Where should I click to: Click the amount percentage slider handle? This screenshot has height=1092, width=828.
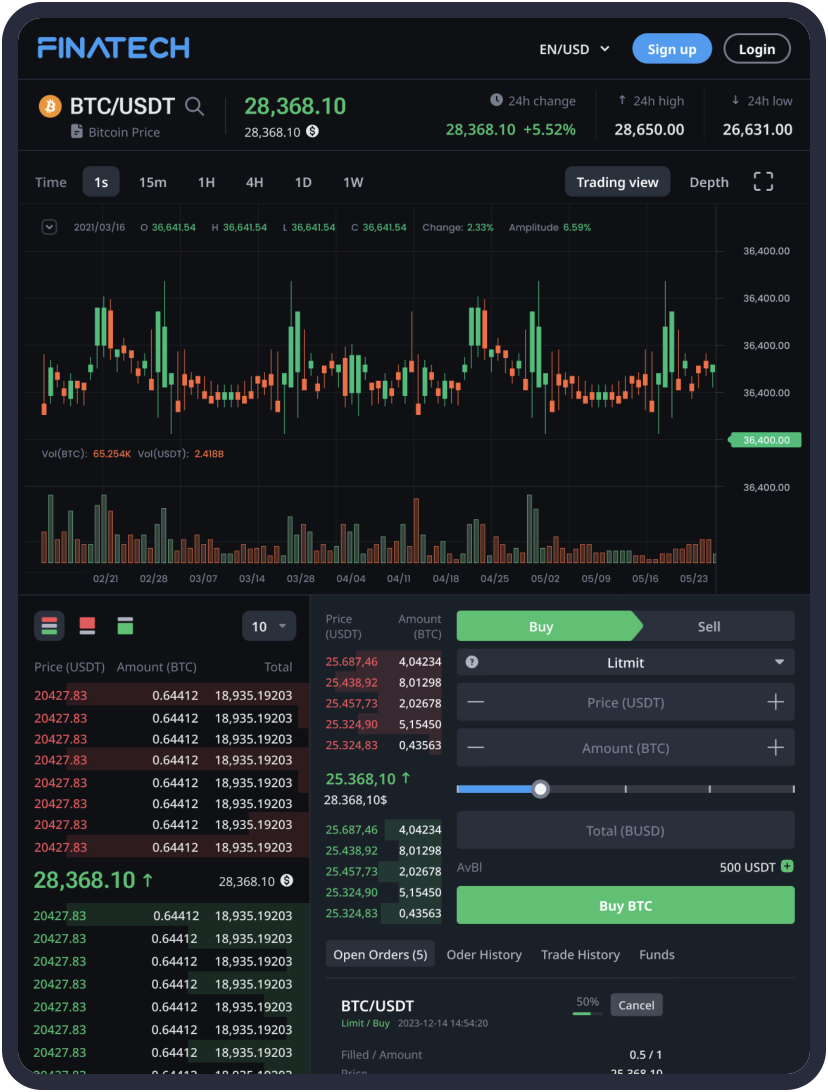tap(540, 789)
